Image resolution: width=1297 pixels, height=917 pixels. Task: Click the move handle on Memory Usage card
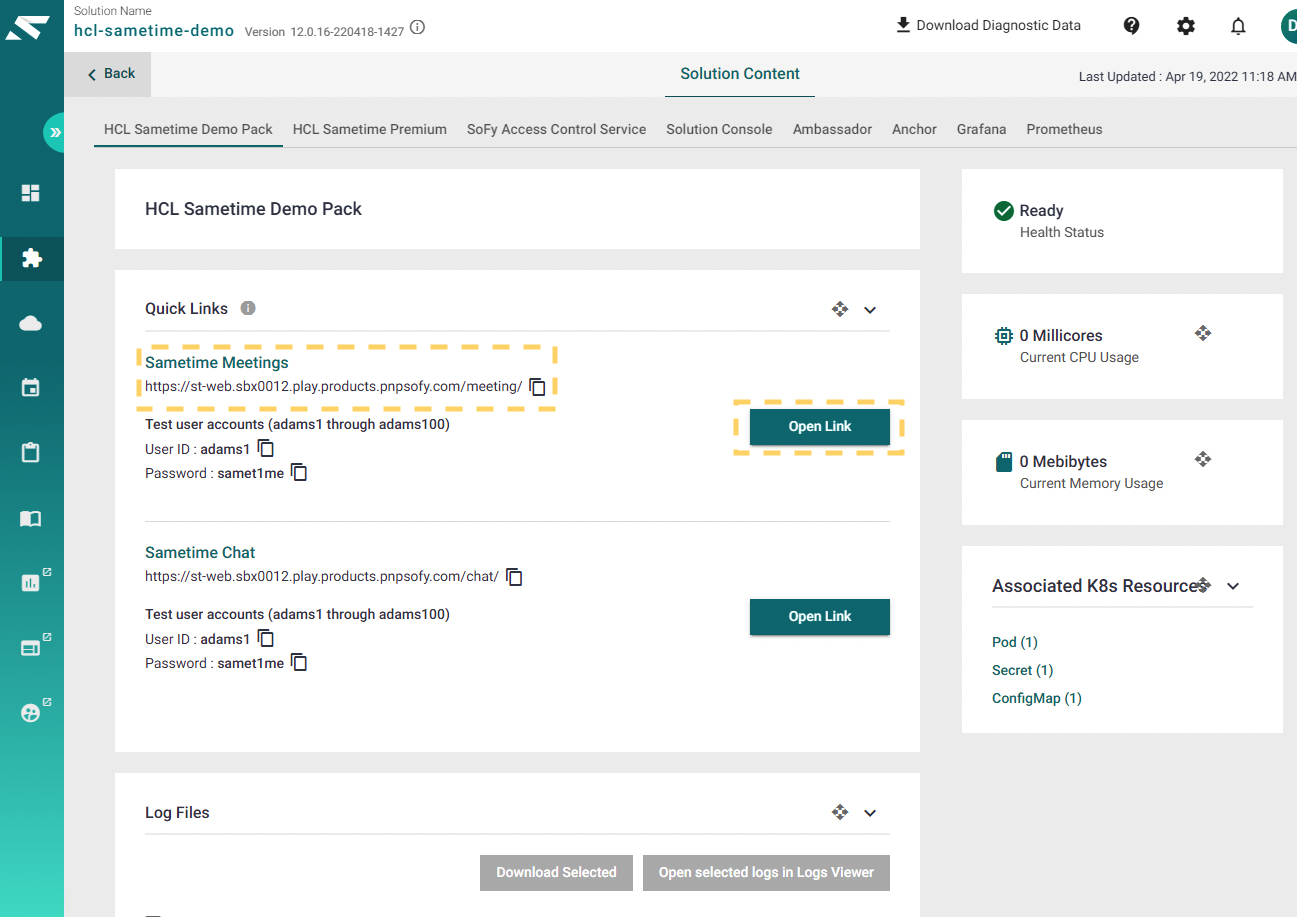1203,459
